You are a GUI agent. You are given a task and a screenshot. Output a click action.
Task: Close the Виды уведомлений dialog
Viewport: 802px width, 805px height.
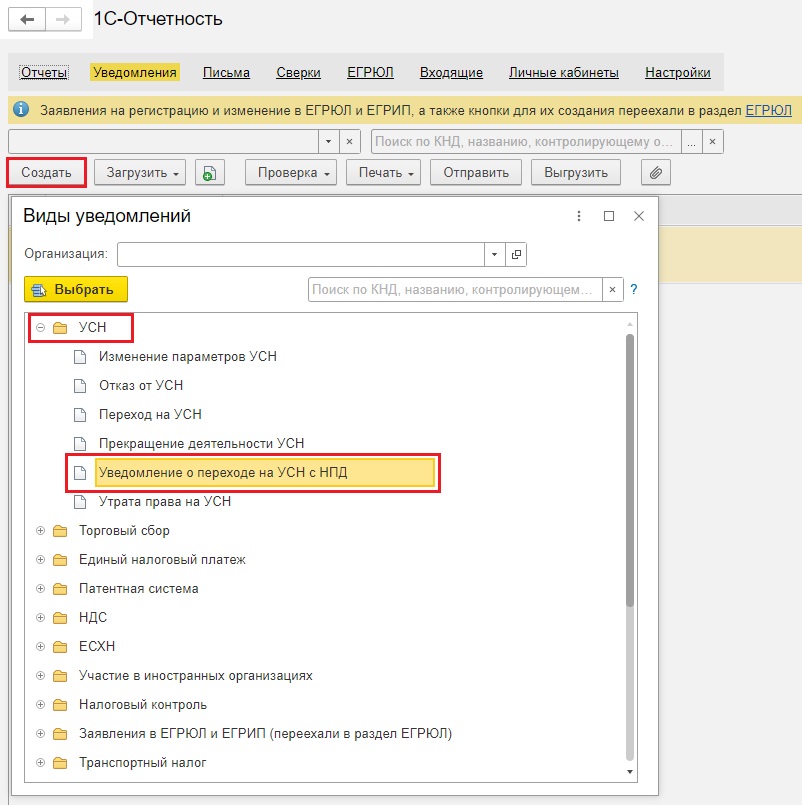pos(639,216)
